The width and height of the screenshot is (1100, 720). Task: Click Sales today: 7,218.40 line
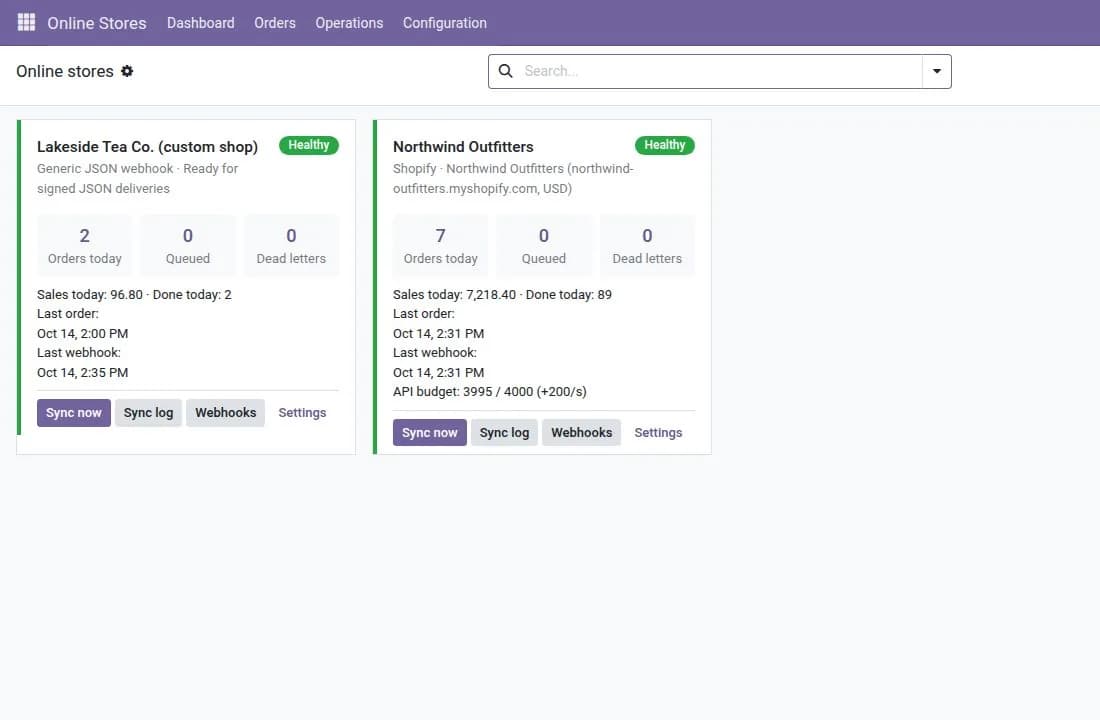502,295
